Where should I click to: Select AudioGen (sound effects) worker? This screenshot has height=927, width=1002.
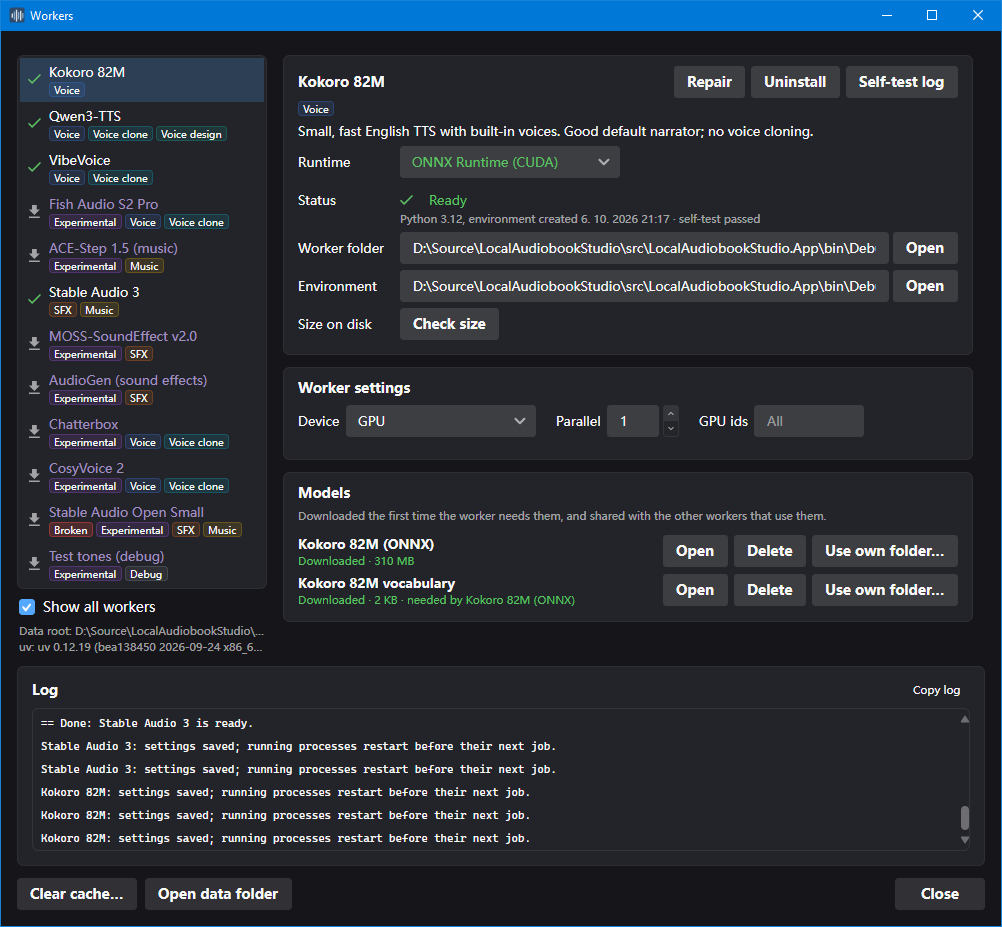click(142, 388)
